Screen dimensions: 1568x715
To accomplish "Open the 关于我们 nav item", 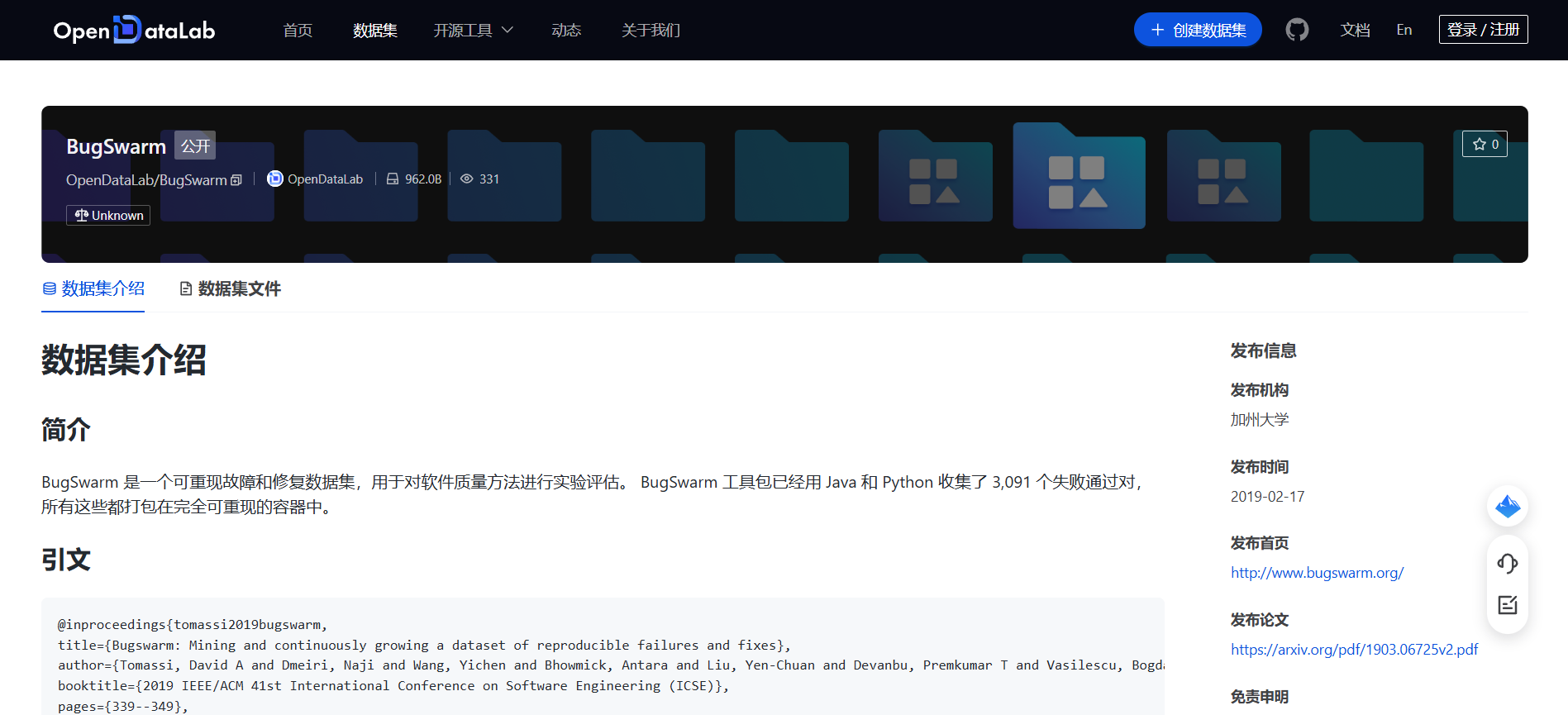I will point(651,30).
